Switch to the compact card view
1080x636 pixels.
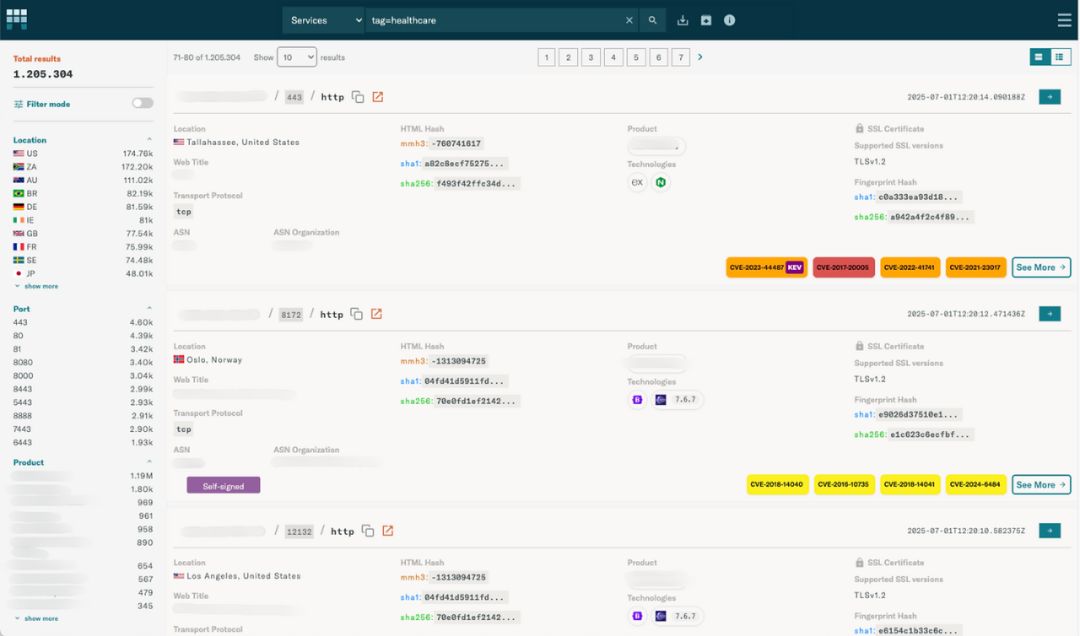click(x=1039, y=57)
